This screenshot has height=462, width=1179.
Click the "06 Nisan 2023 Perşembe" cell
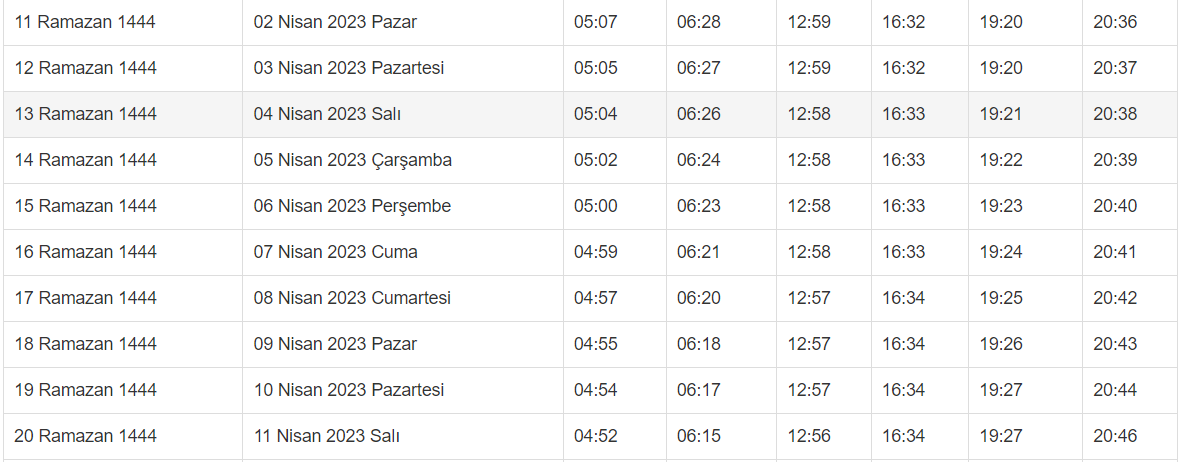pos(352,206)
